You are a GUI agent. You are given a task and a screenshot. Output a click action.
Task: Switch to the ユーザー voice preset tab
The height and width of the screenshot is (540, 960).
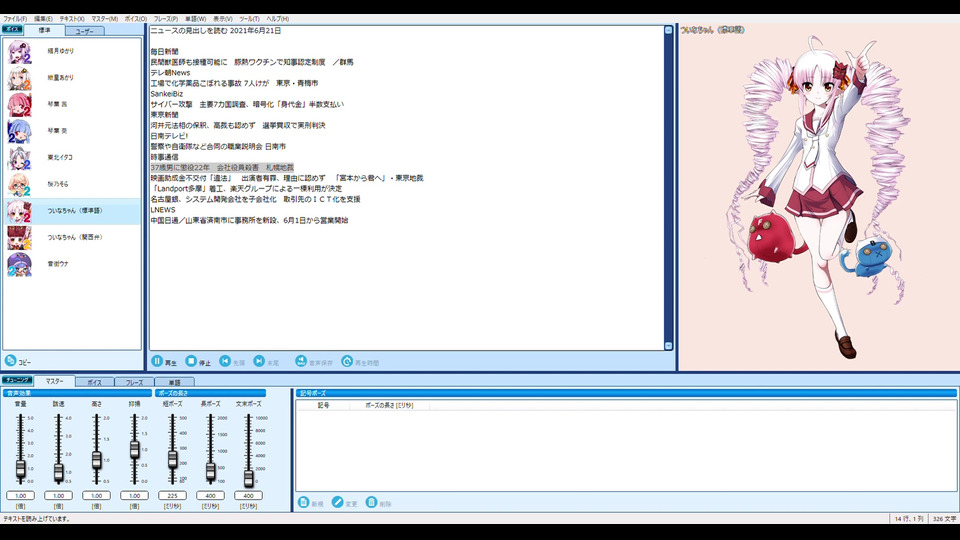(x=84, y=31)
